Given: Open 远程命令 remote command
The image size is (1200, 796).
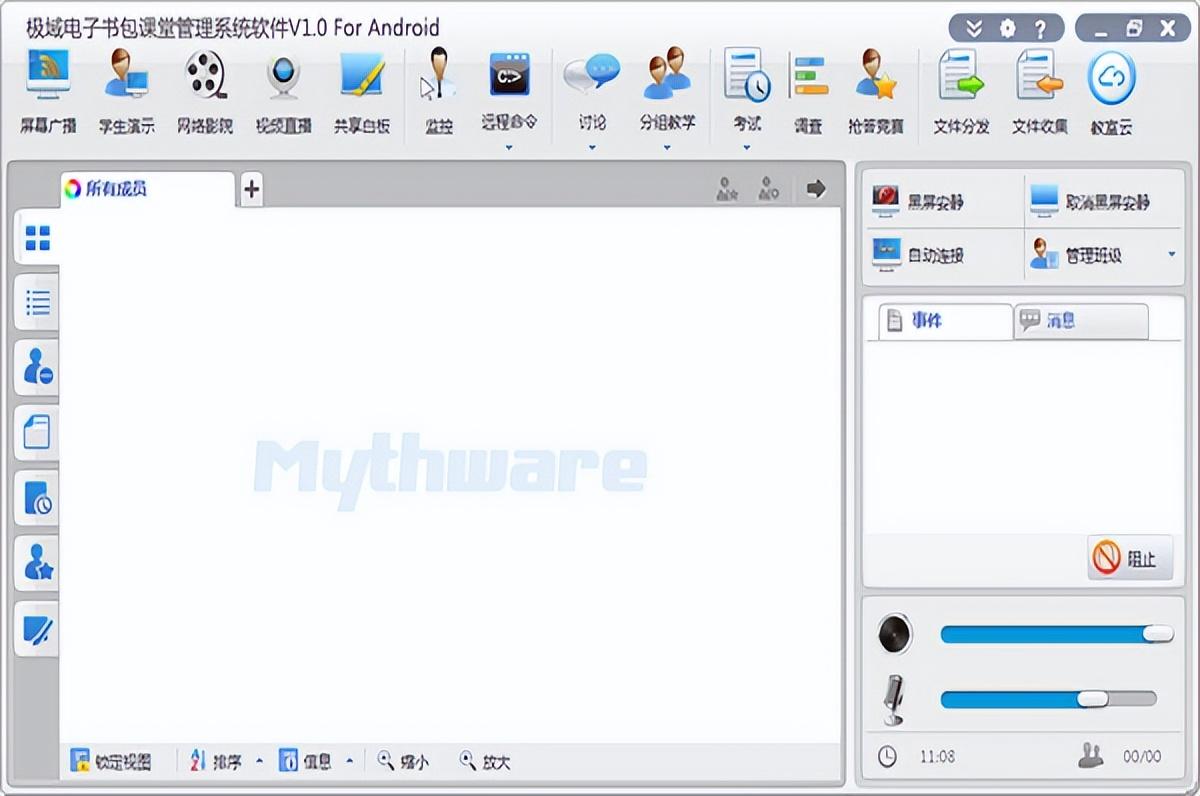Looking at the screenshot, I should tap(509, 90).
